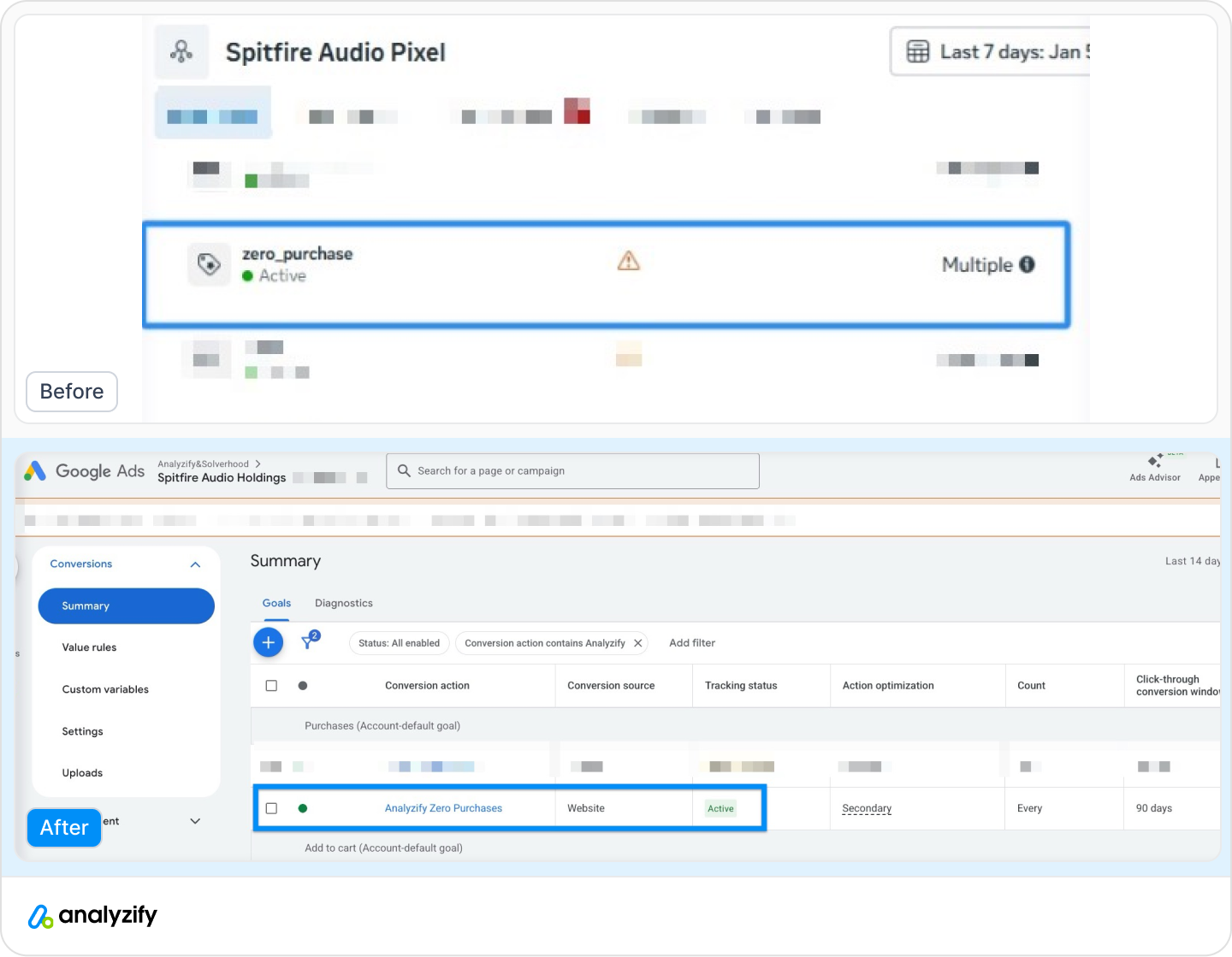The image size is (1232, 957).
Task: Click the status dot column header
Action: (303, 686)
